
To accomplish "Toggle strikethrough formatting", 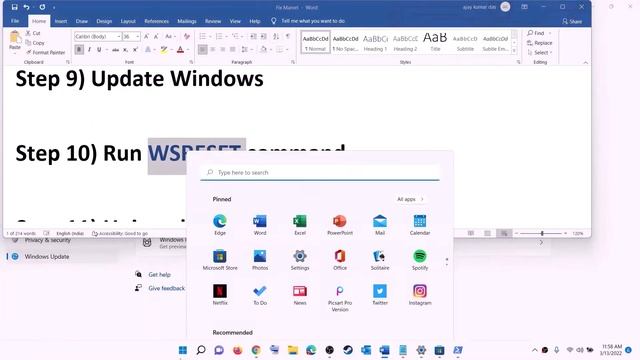I will pos(116,49).
